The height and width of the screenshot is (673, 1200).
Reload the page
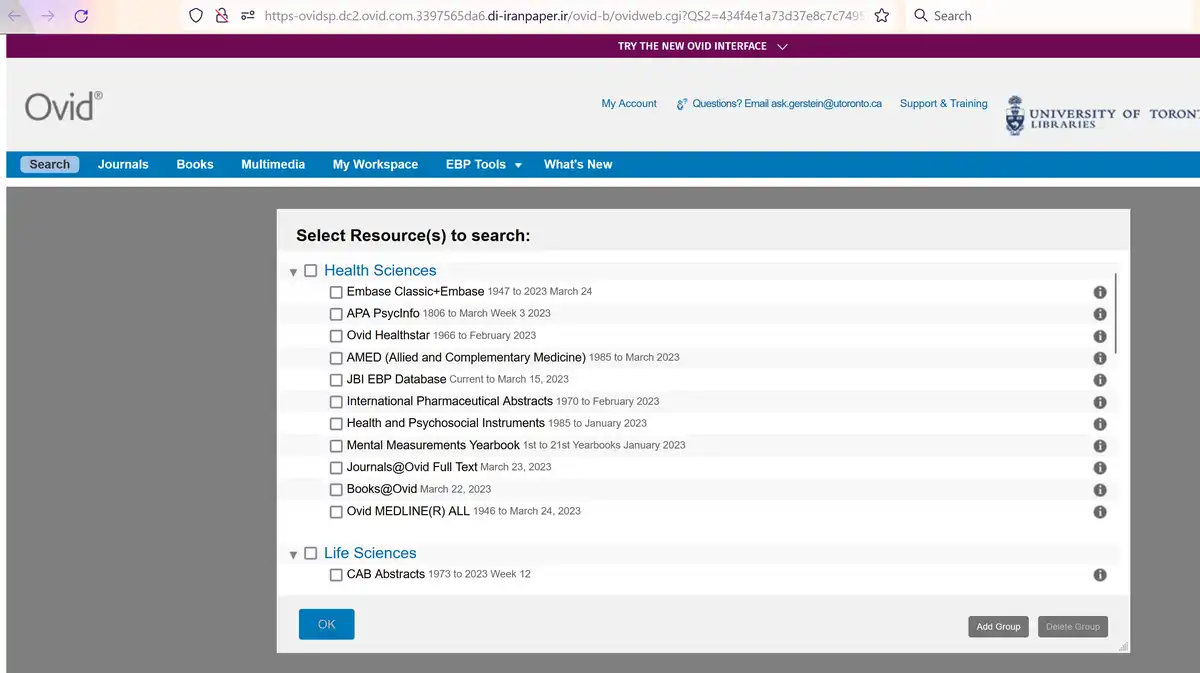pos(82,16)
